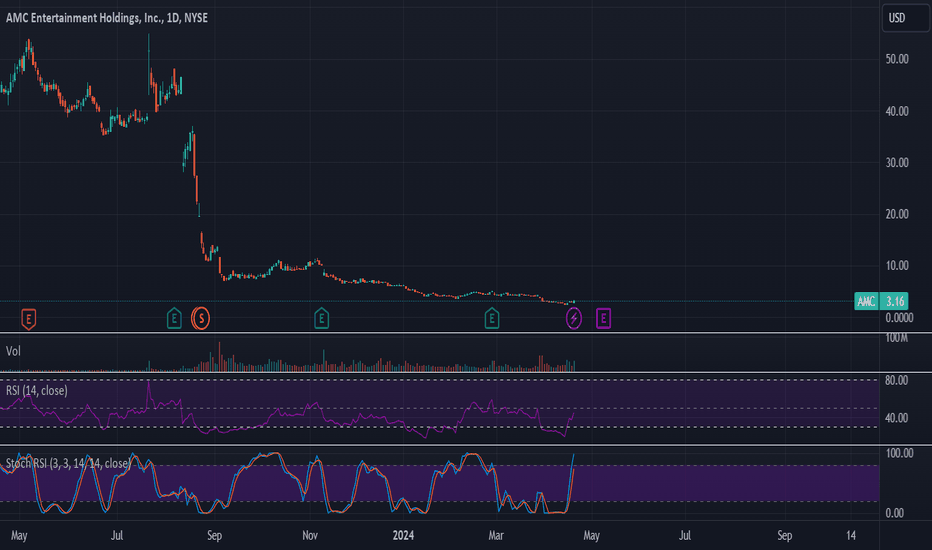Click the 14 label on time axis

(x=851, y=535)
